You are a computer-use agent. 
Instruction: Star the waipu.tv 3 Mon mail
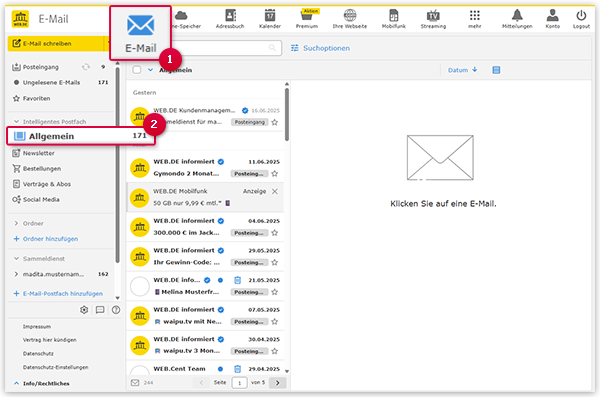[274, 351]
